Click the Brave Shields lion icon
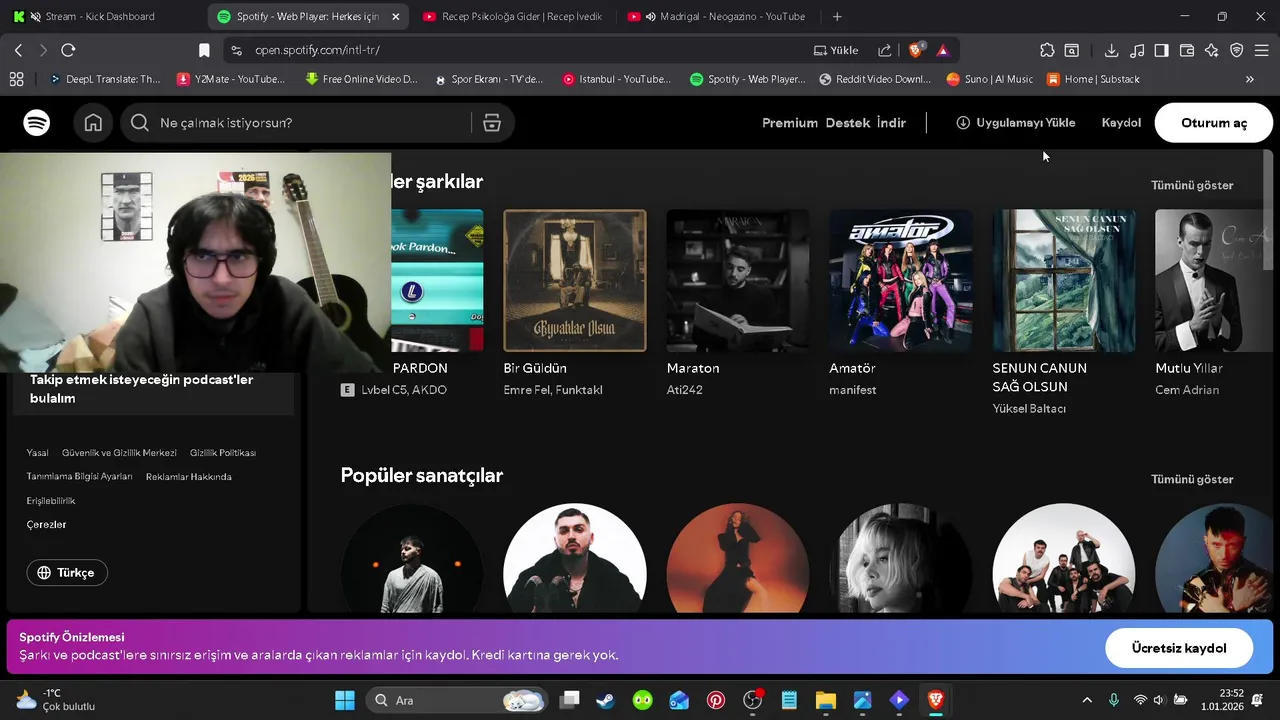Screen dimensions: 1280x720 [915, 50]
